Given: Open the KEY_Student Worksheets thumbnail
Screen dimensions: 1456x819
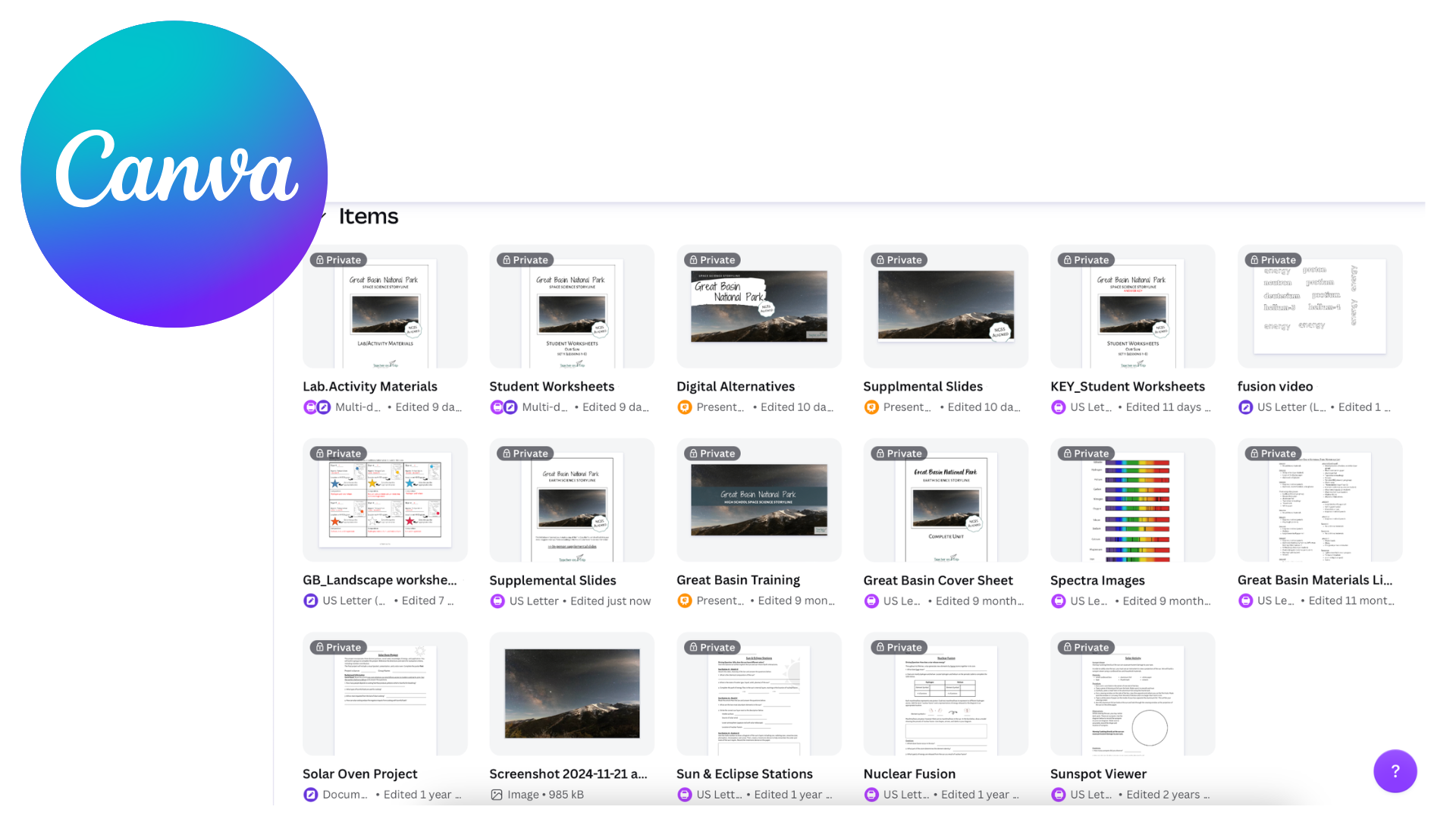Looking at the screenshot, I should [1133, 306].
